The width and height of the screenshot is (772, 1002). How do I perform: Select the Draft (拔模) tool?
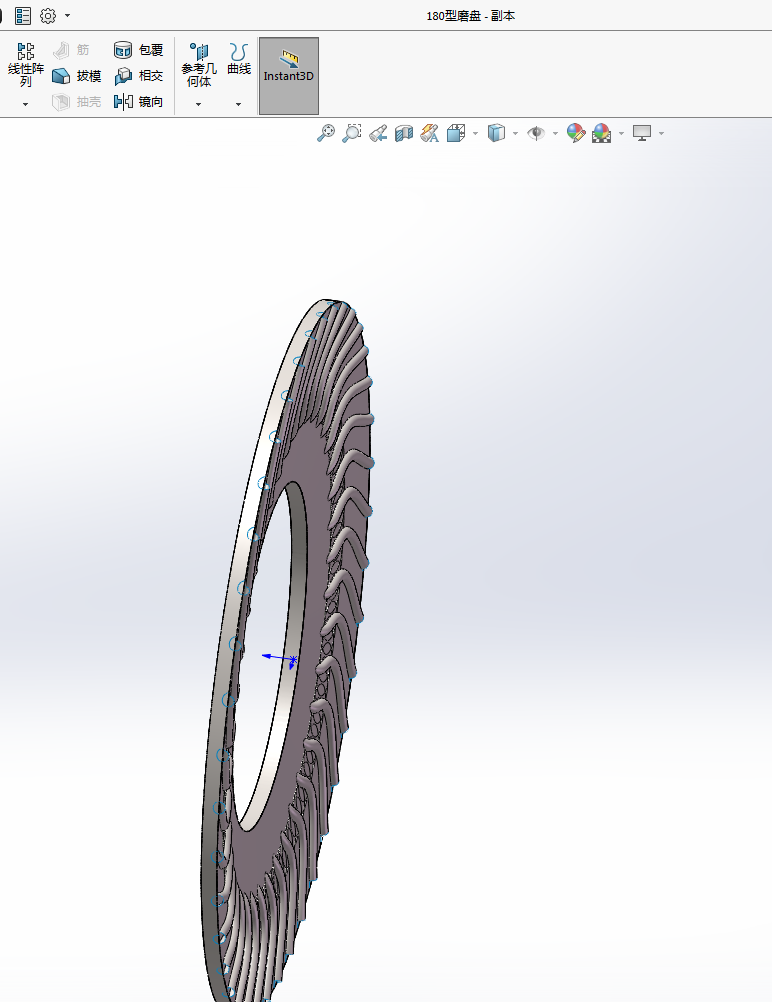[77, 76]
